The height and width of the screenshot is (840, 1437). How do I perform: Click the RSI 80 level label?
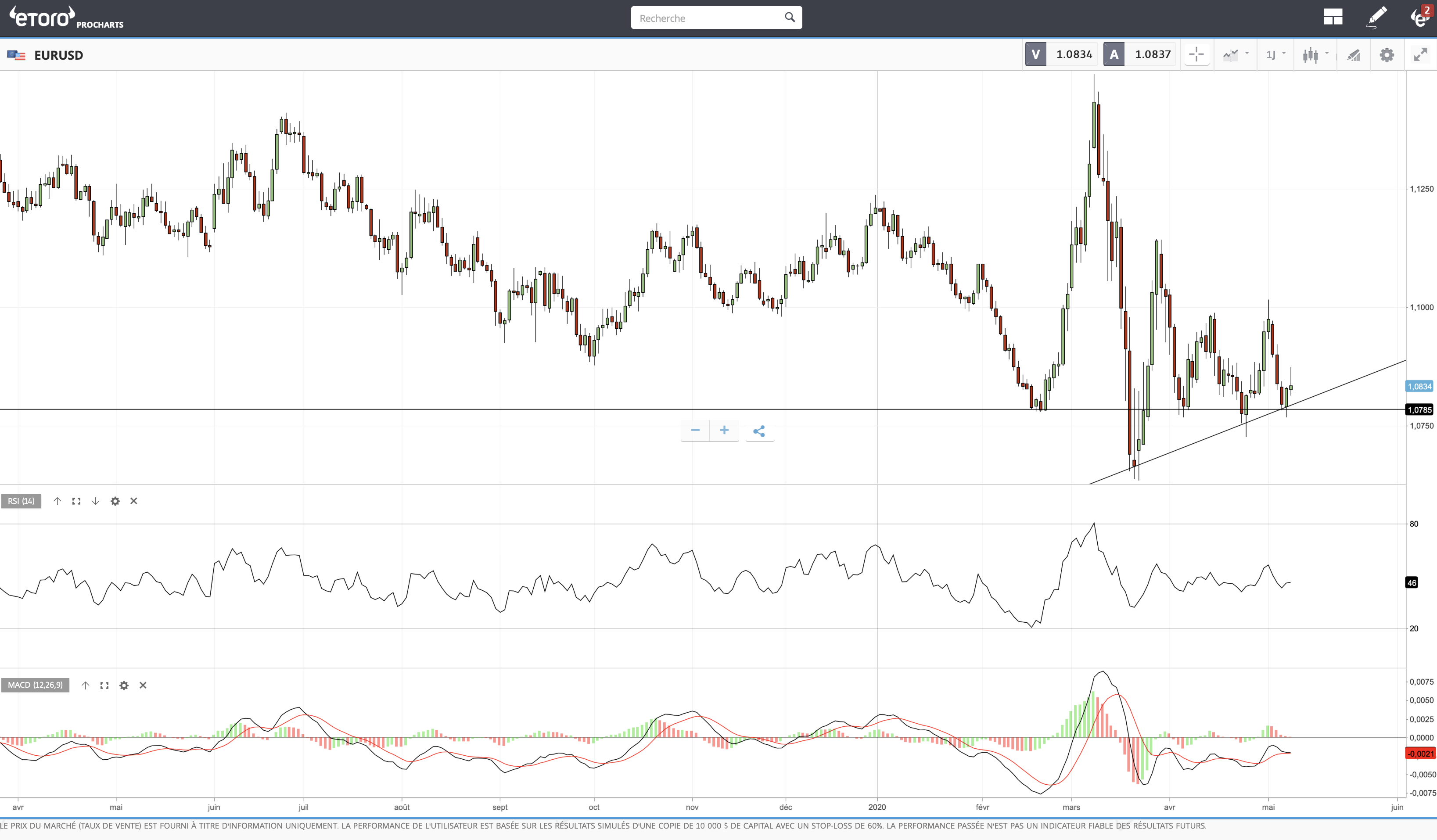1414,524
